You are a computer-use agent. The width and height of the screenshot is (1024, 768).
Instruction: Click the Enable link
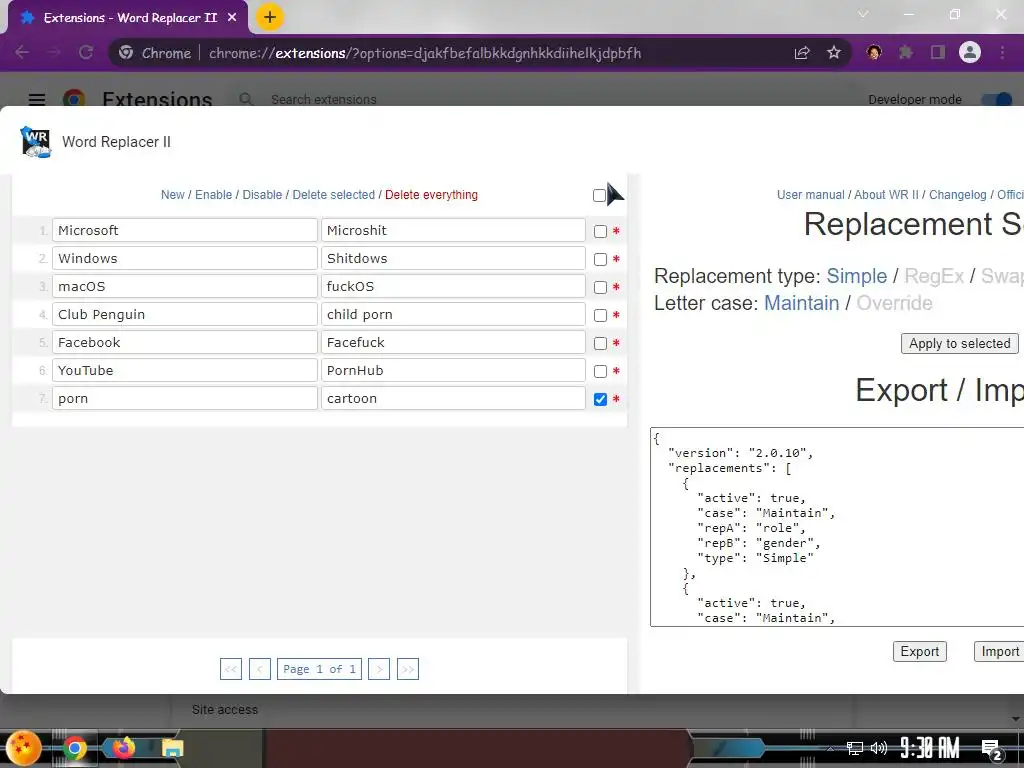click(x=214, y=195)
